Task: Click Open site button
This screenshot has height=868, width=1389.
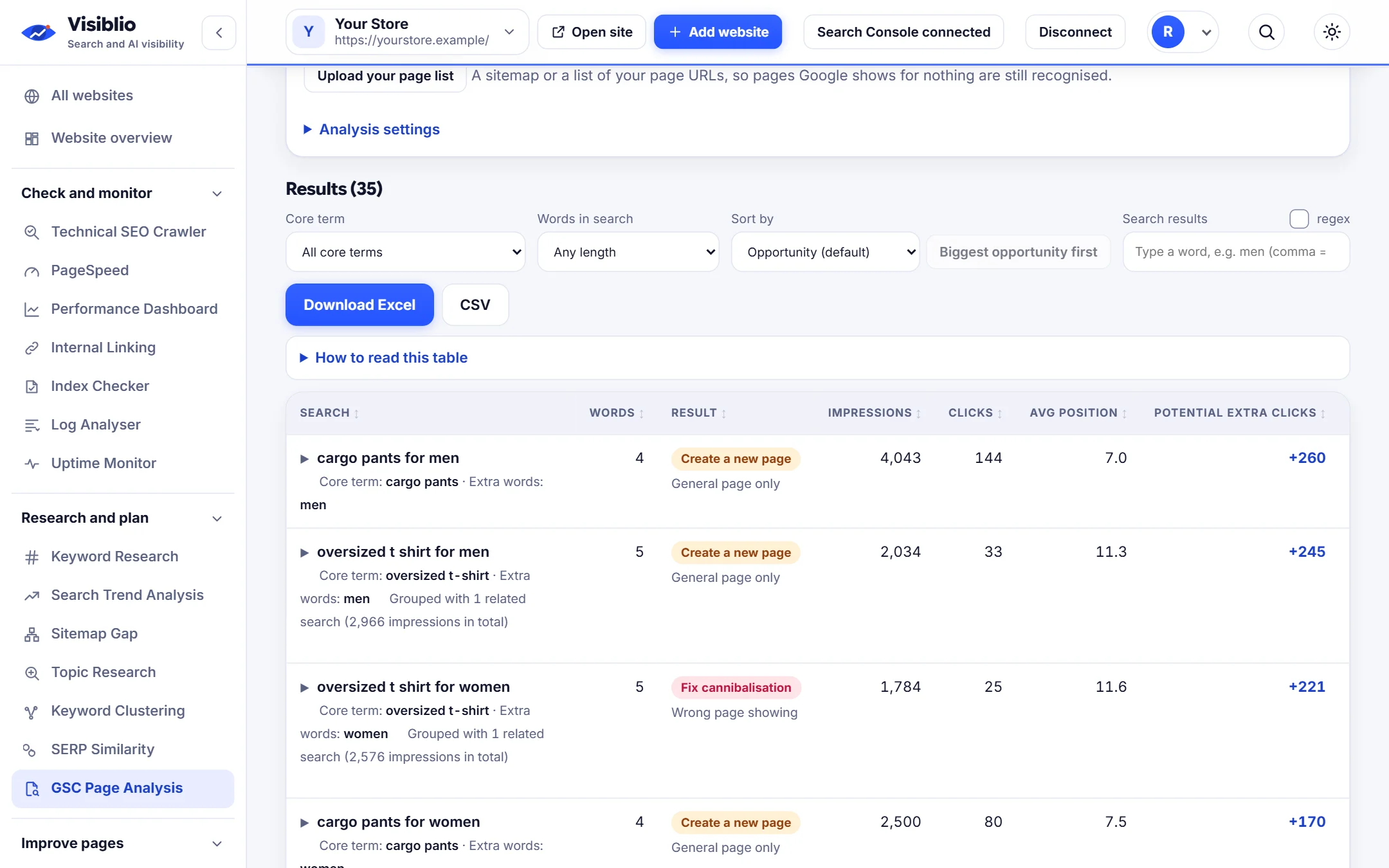Action: [x=592, y=32]
